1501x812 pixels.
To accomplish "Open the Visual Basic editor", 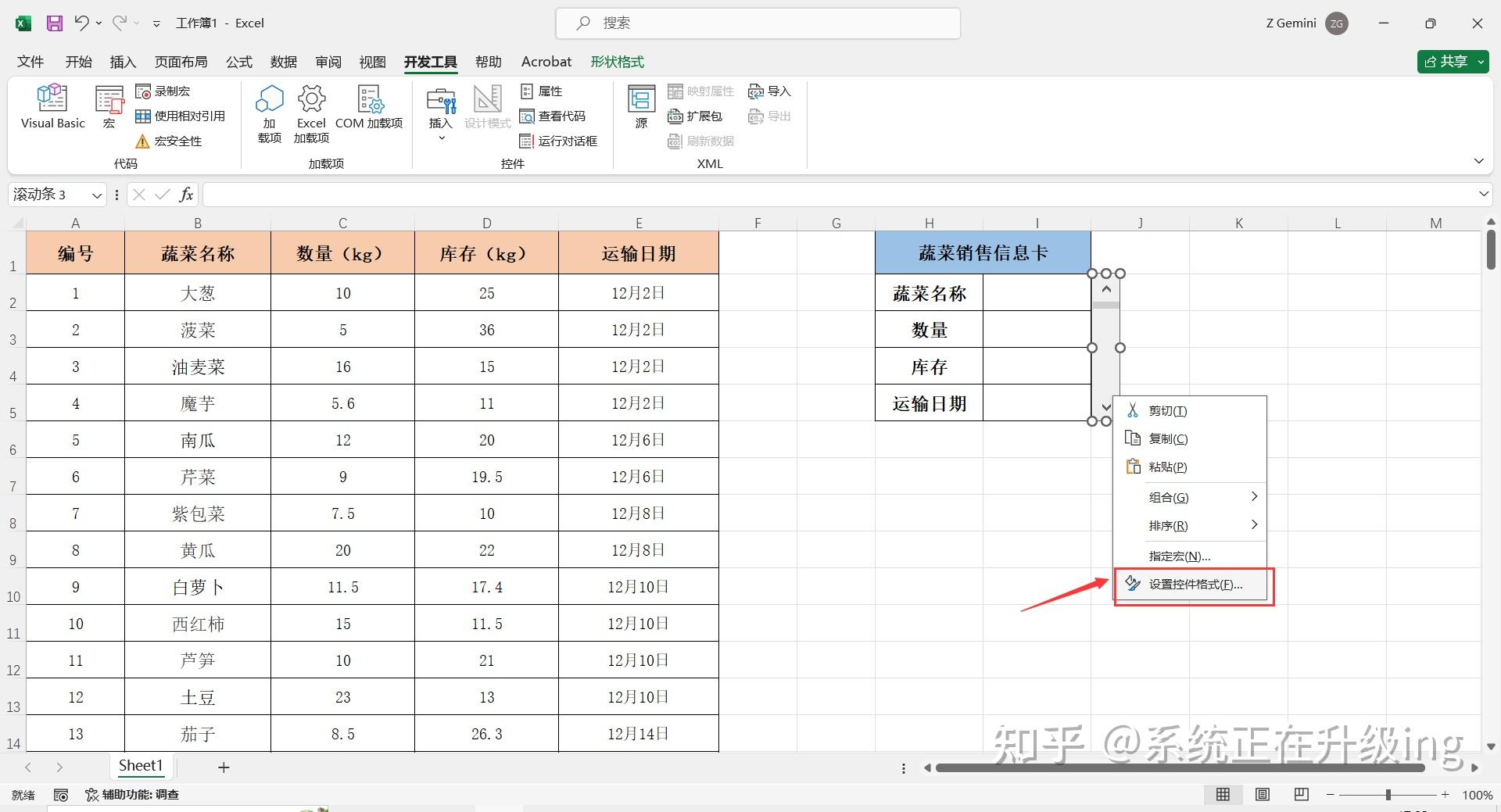I will pos(52,106).
